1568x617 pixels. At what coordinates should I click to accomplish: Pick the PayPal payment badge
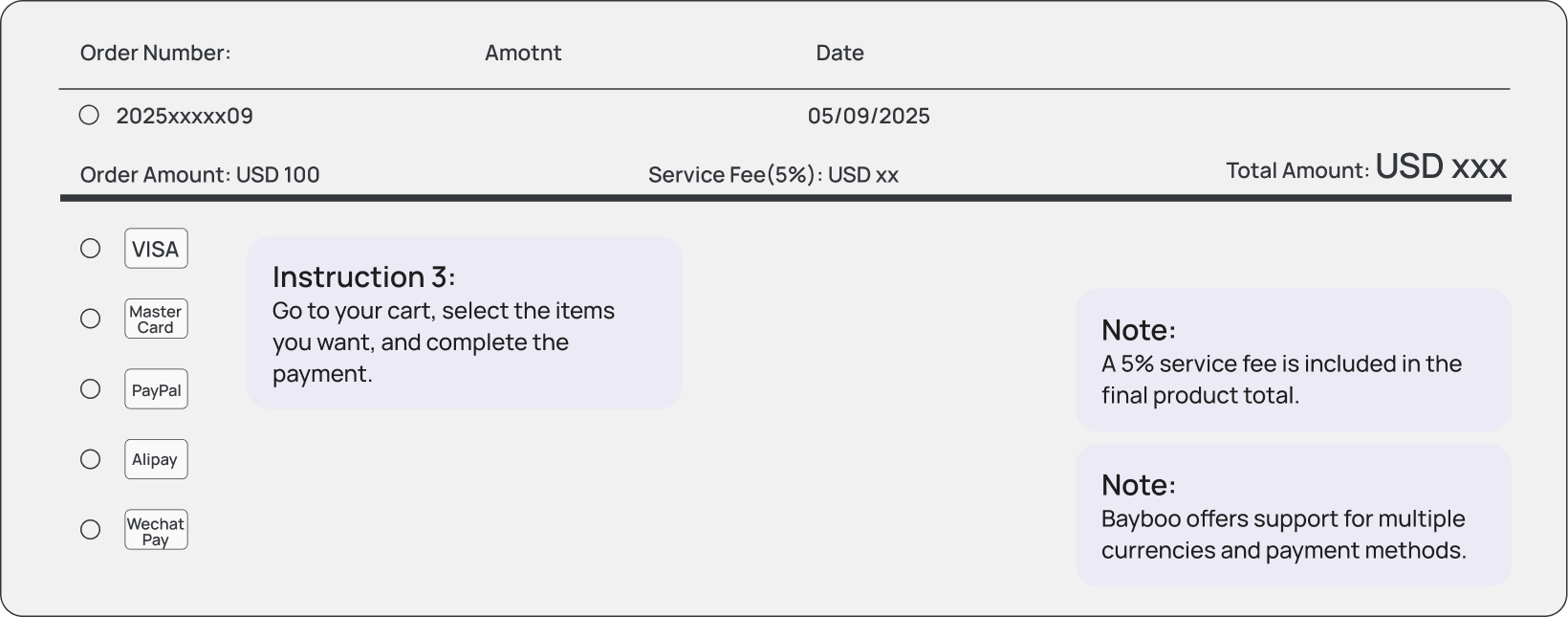tap(156, 389)
